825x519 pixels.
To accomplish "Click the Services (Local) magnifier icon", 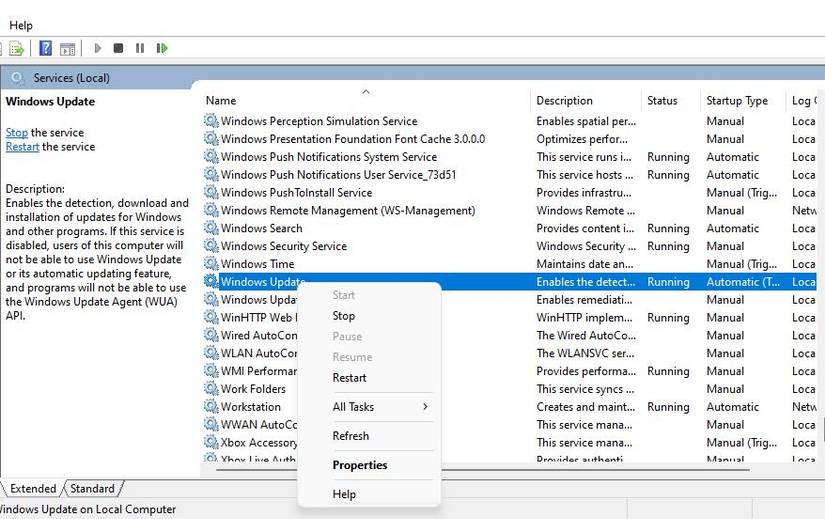I will coord(17,78).
